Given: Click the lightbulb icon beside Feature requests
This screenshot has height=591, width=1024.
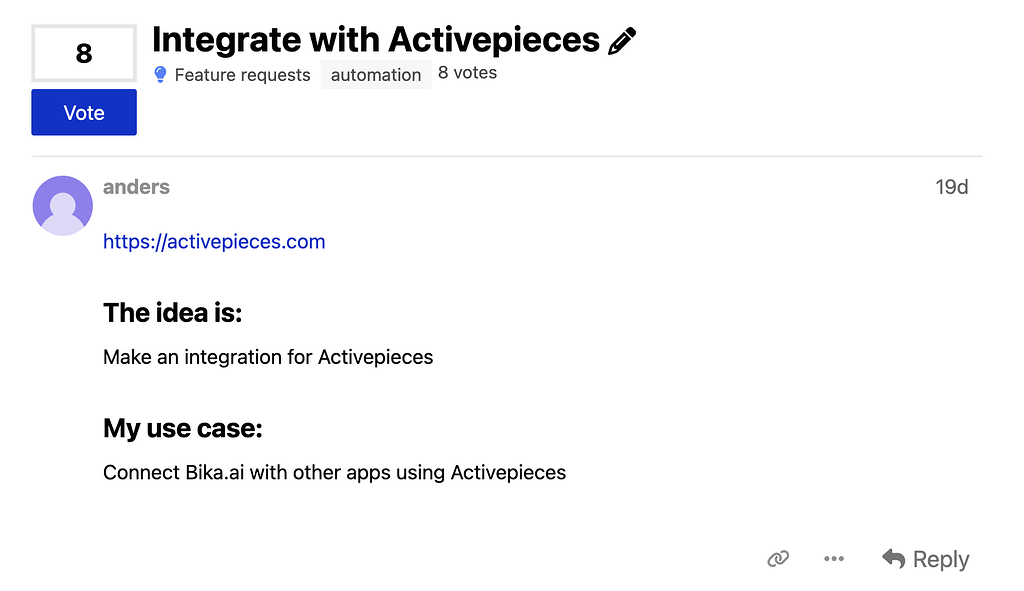Looking at the screenshot, I should coord(160,75).
